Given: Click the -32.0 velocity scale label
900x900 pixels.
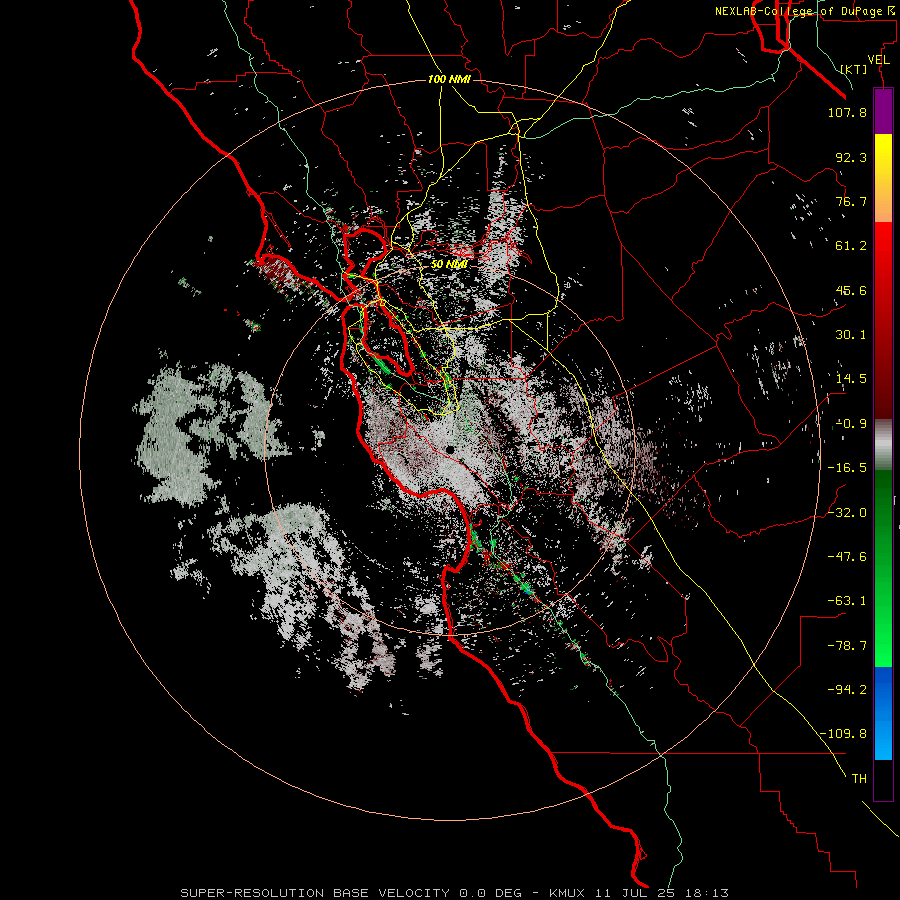Looking at the screenshot, I should (x=847, y=513).
